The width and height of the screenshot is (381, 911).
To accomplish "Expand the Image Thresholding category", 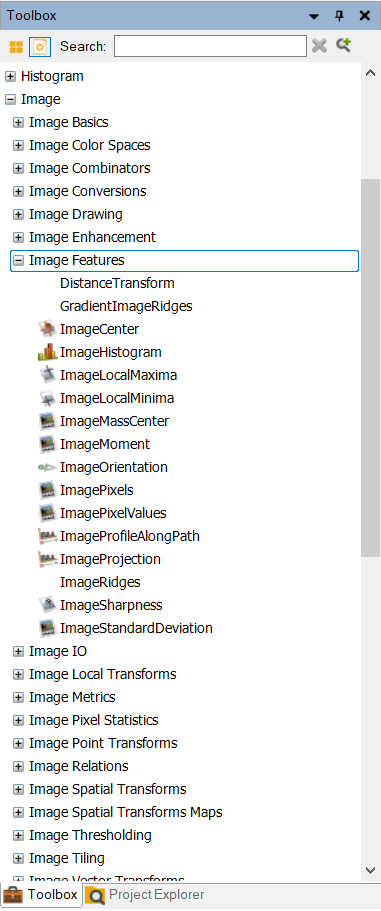I will click(x=18, y=835).
